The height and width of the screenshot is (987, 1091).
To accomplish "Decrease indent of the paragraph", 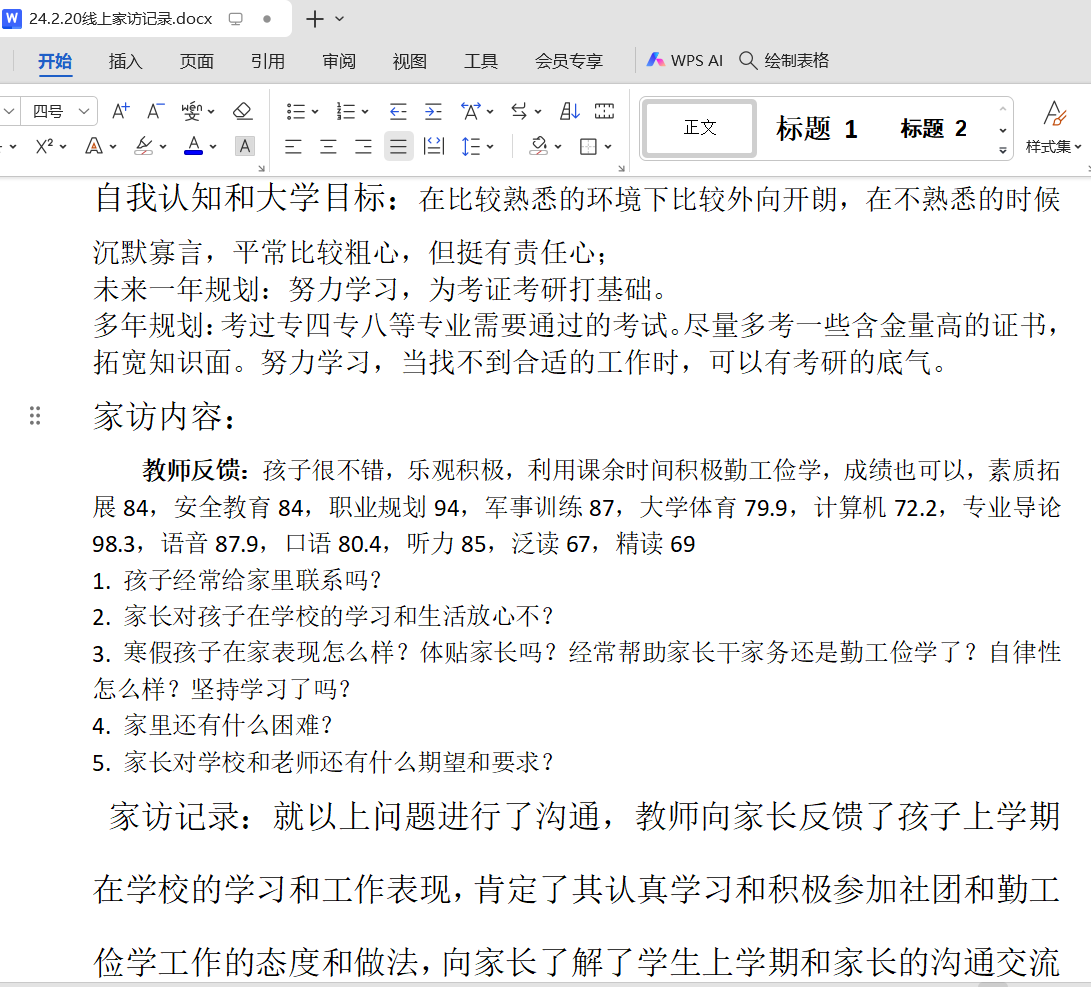I will pyautogui.click(x=398, y=111).
